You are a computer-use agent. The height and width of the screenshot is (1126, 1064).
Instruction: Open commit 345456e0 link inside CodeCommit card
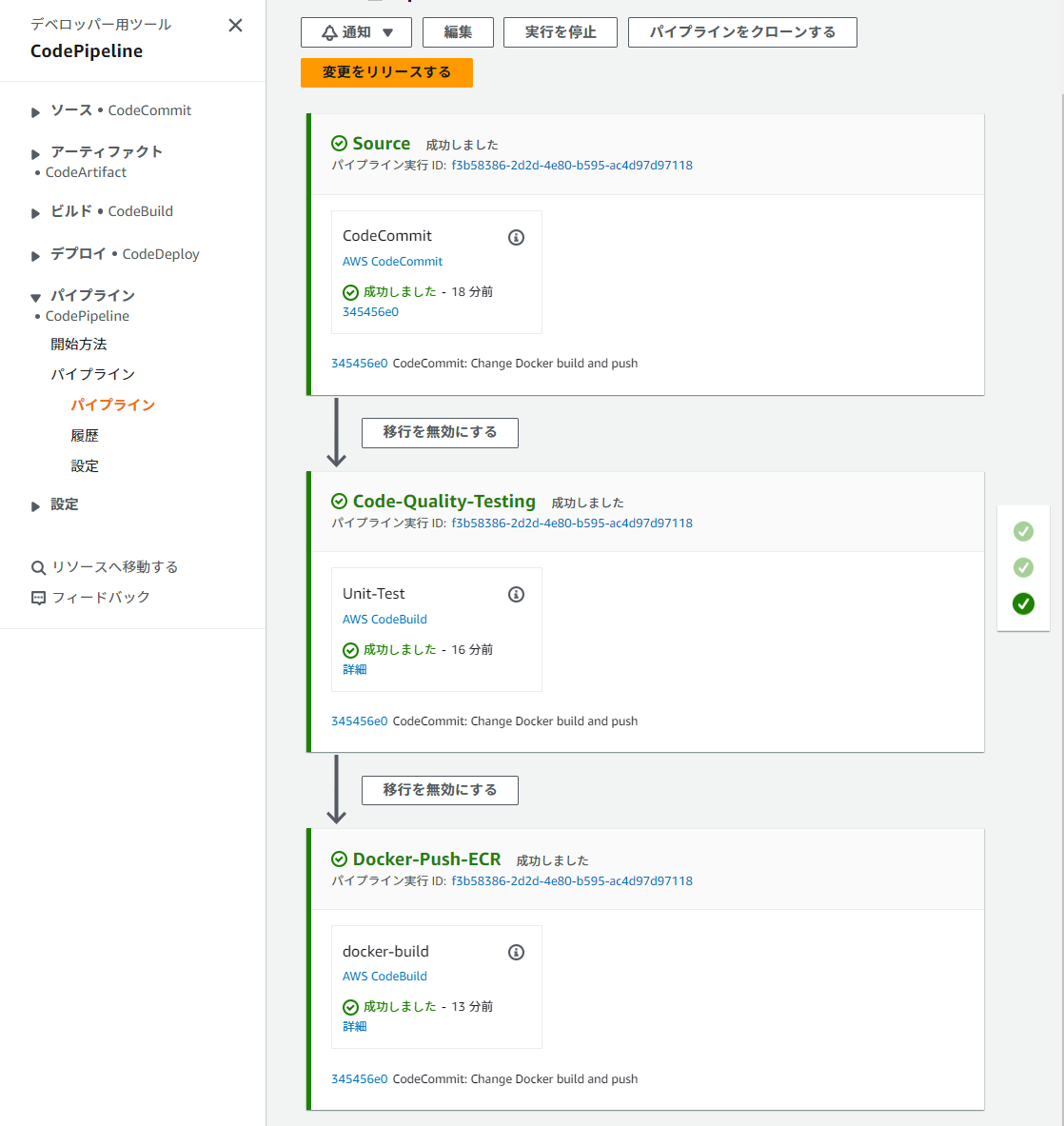tap(370, 311)
